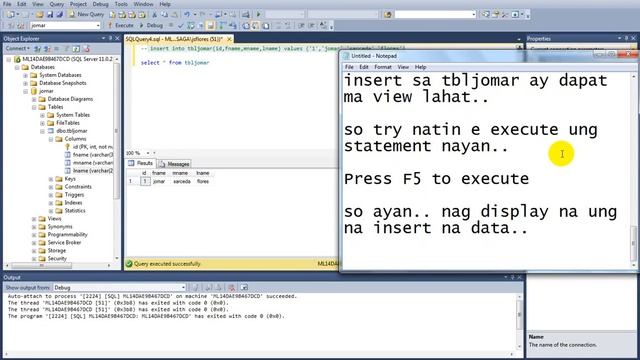The image size is (640, 360).
Task: Click the 'jomar' fname result cell
Action: pyautogui.click(x=159, y=181)
